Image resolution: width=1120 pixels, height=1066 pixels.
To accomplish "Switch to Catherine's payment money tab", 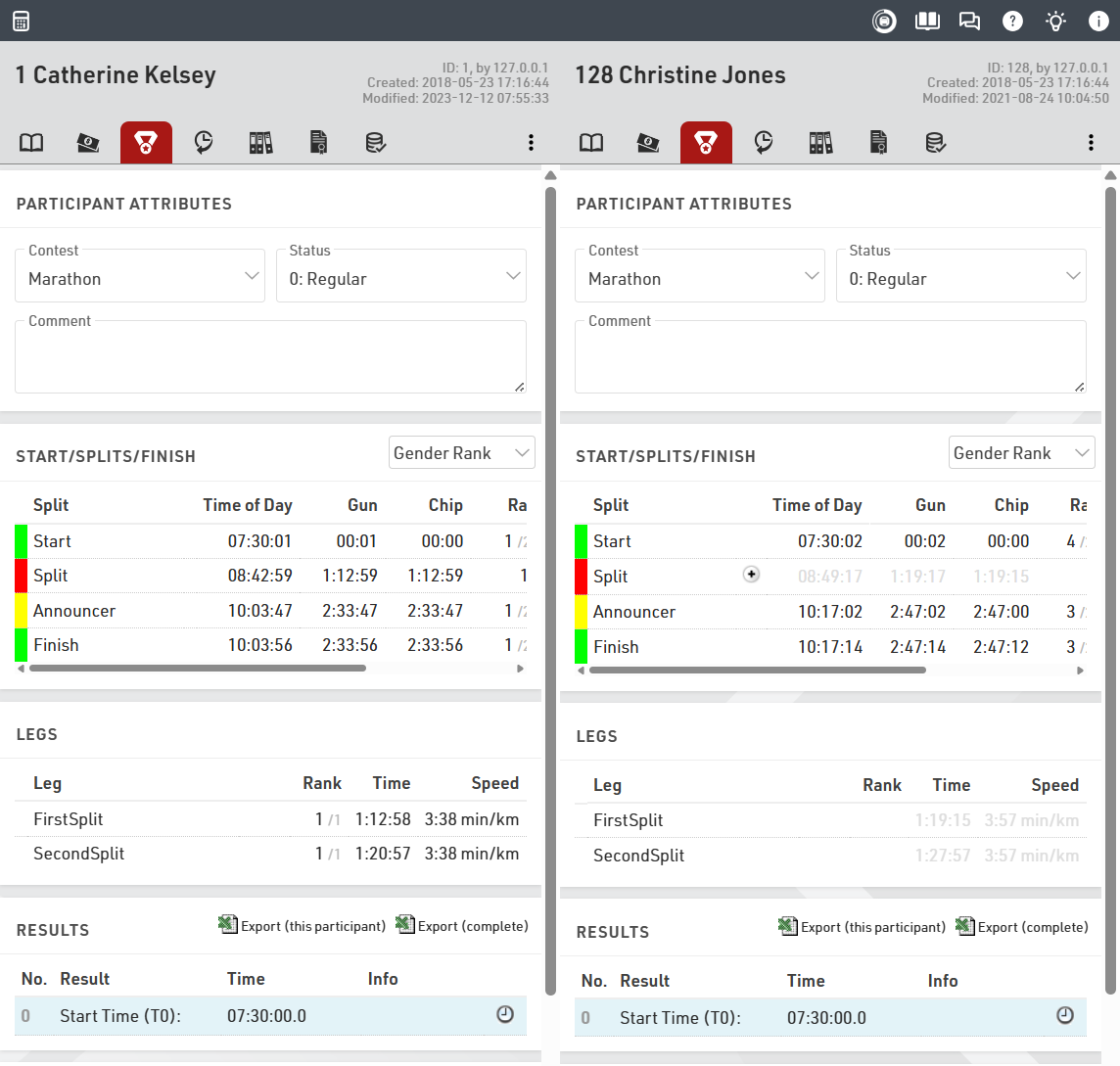I will tap(88, 143).
